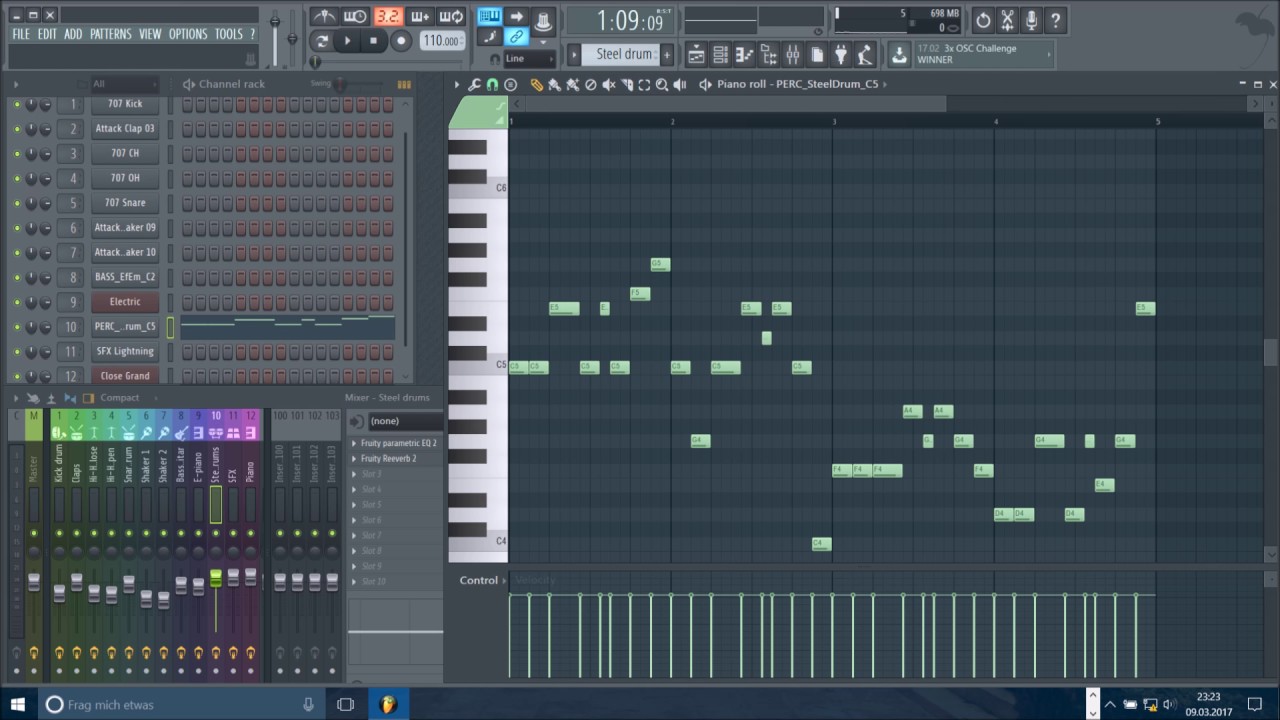Toggle loop recording icon
Viewport: 1280px width, 720px height.
[x=451, y=17]
